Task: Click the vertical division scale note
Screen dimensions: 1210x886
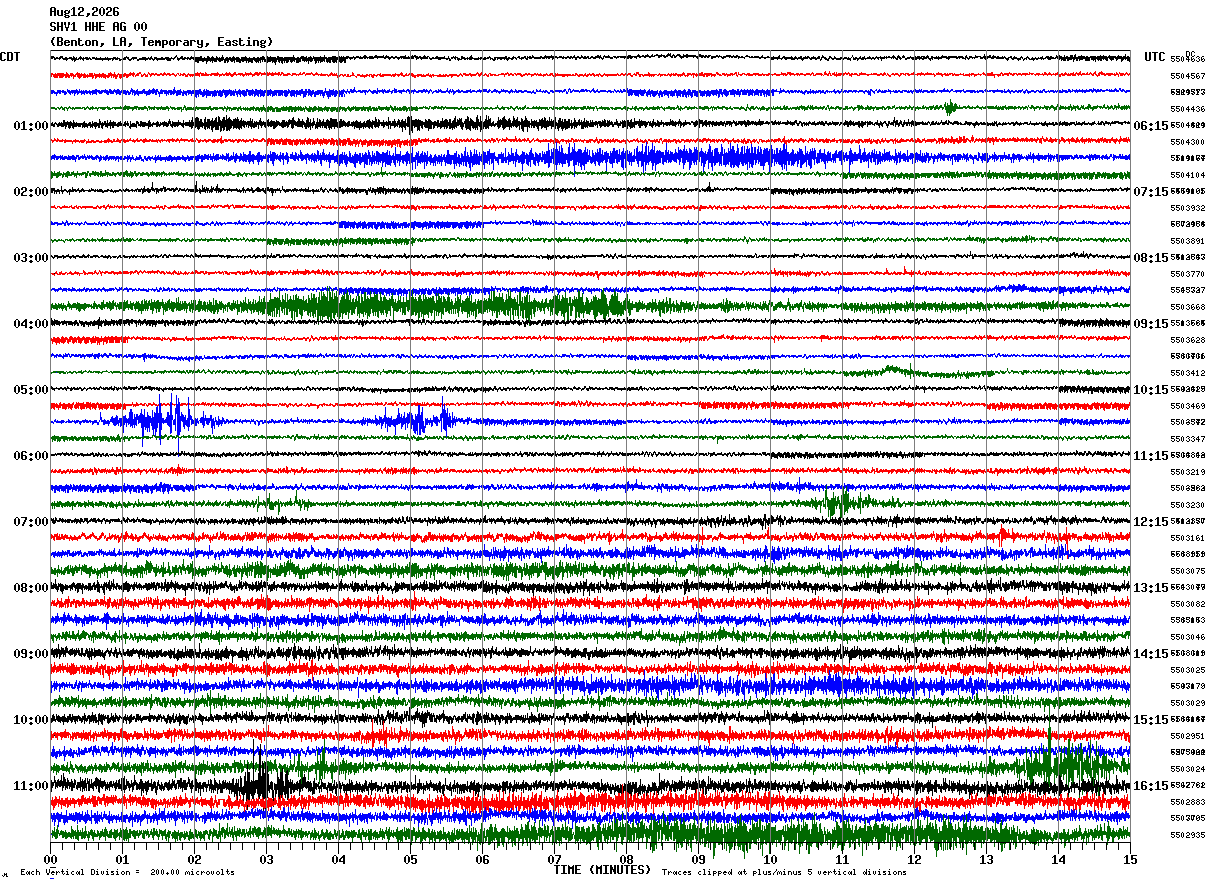Action: point(127,872)
